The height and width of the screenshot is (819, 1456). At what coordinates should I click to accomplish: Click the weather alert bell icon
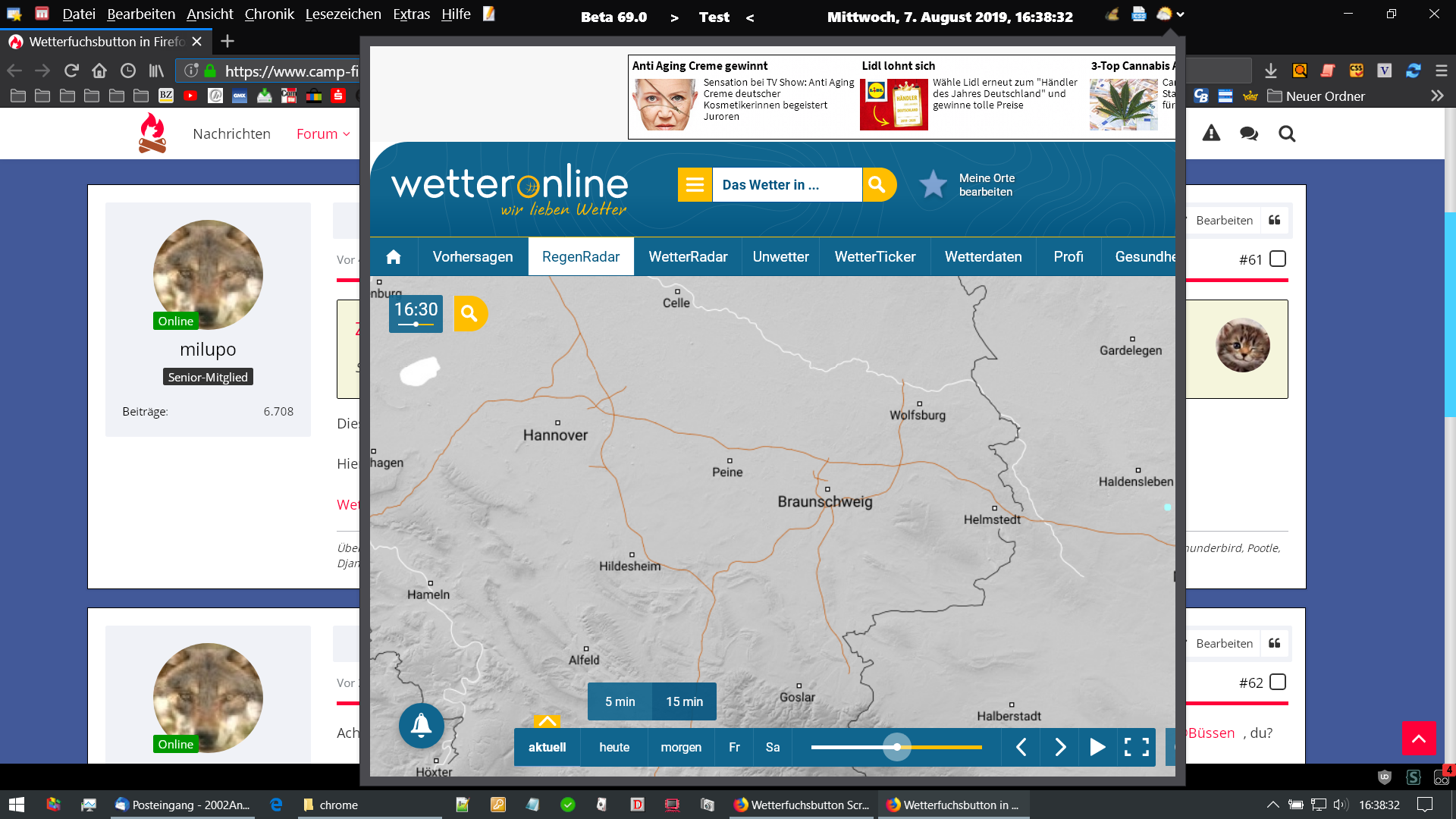click(x=421, y=726)
